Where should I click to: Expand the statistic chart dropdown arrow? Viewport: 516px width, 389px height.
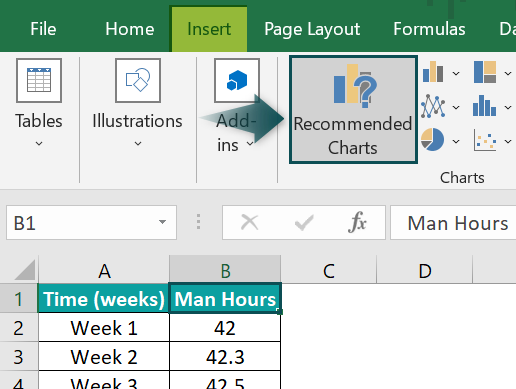point(508,107)
